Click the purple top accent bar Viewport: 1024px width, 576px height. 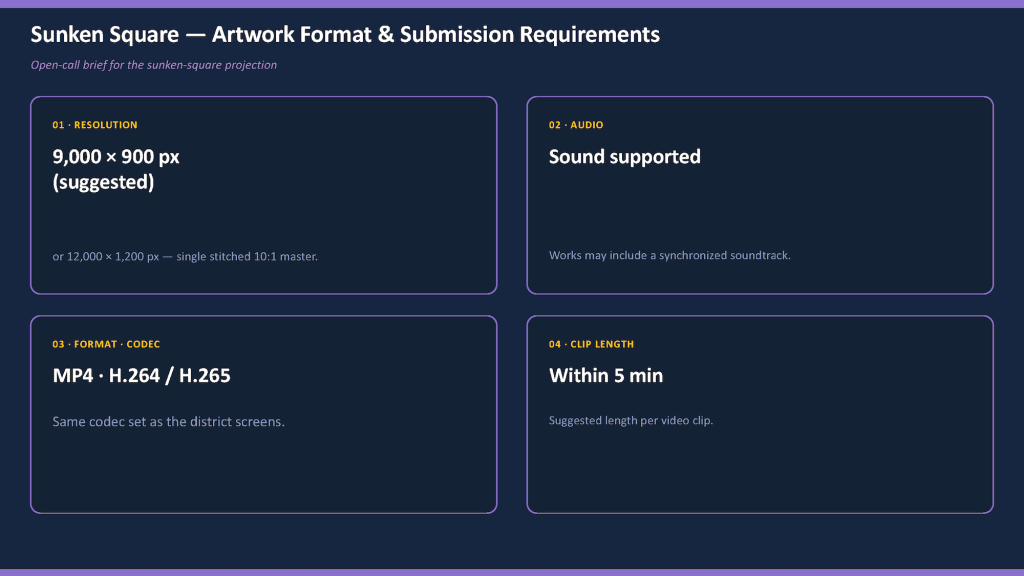point(512,4)
